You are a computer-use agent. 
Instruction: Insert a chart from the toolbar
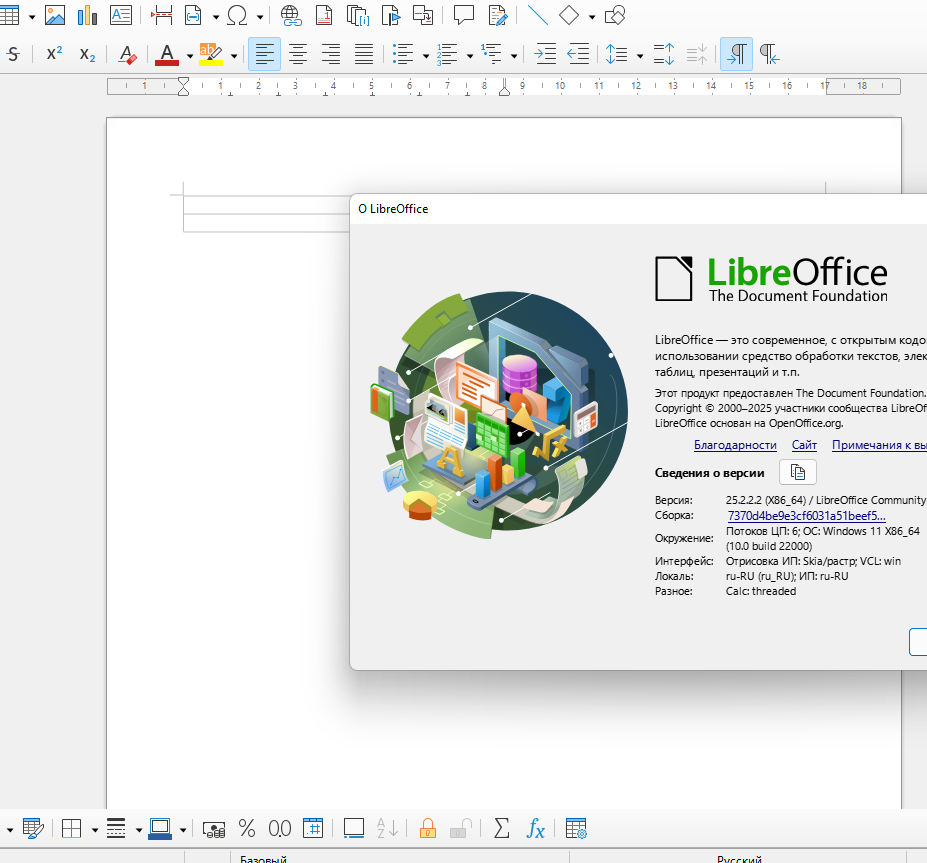pos(87,15)
